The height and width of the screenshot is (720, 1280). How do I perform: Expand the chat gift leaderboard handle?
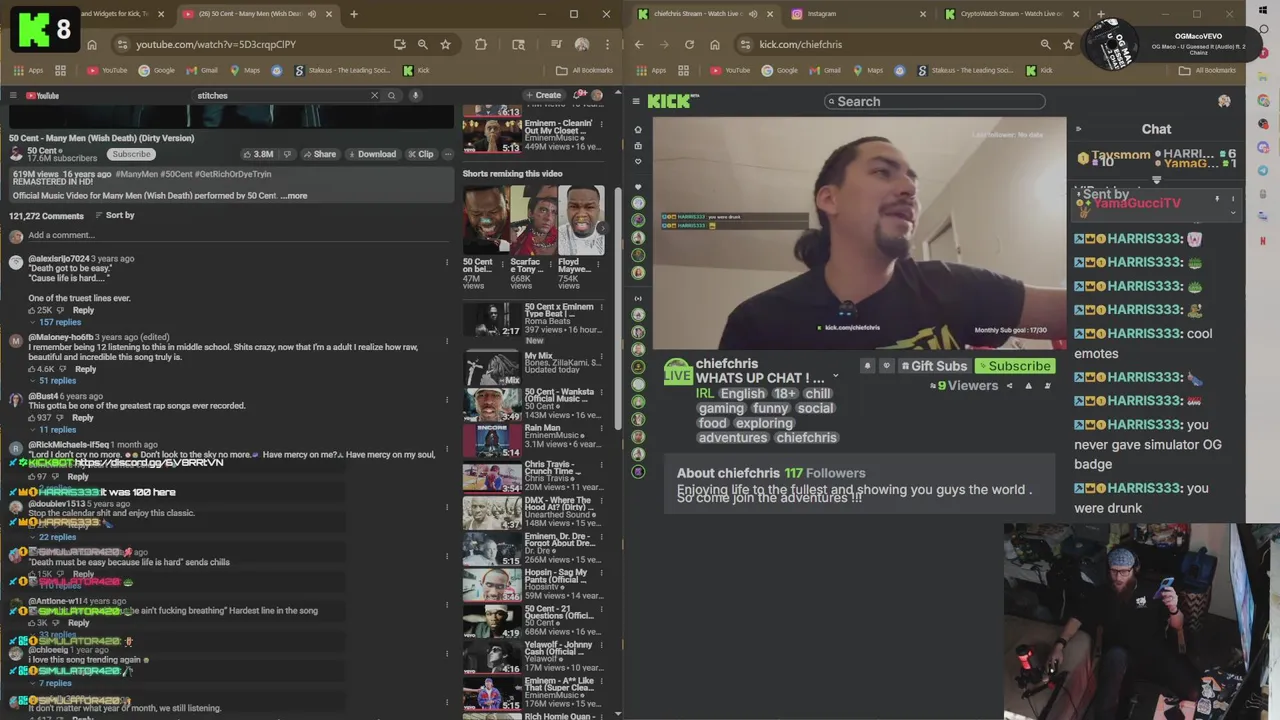[1156, 181]
